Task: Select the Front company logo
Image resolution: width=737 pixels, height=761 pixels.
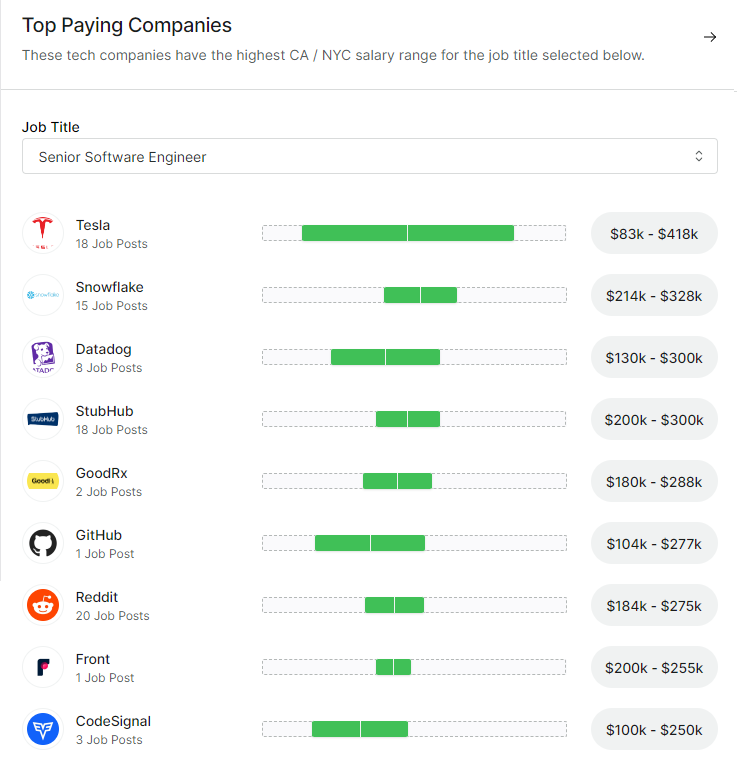Action: coord(43,667)
